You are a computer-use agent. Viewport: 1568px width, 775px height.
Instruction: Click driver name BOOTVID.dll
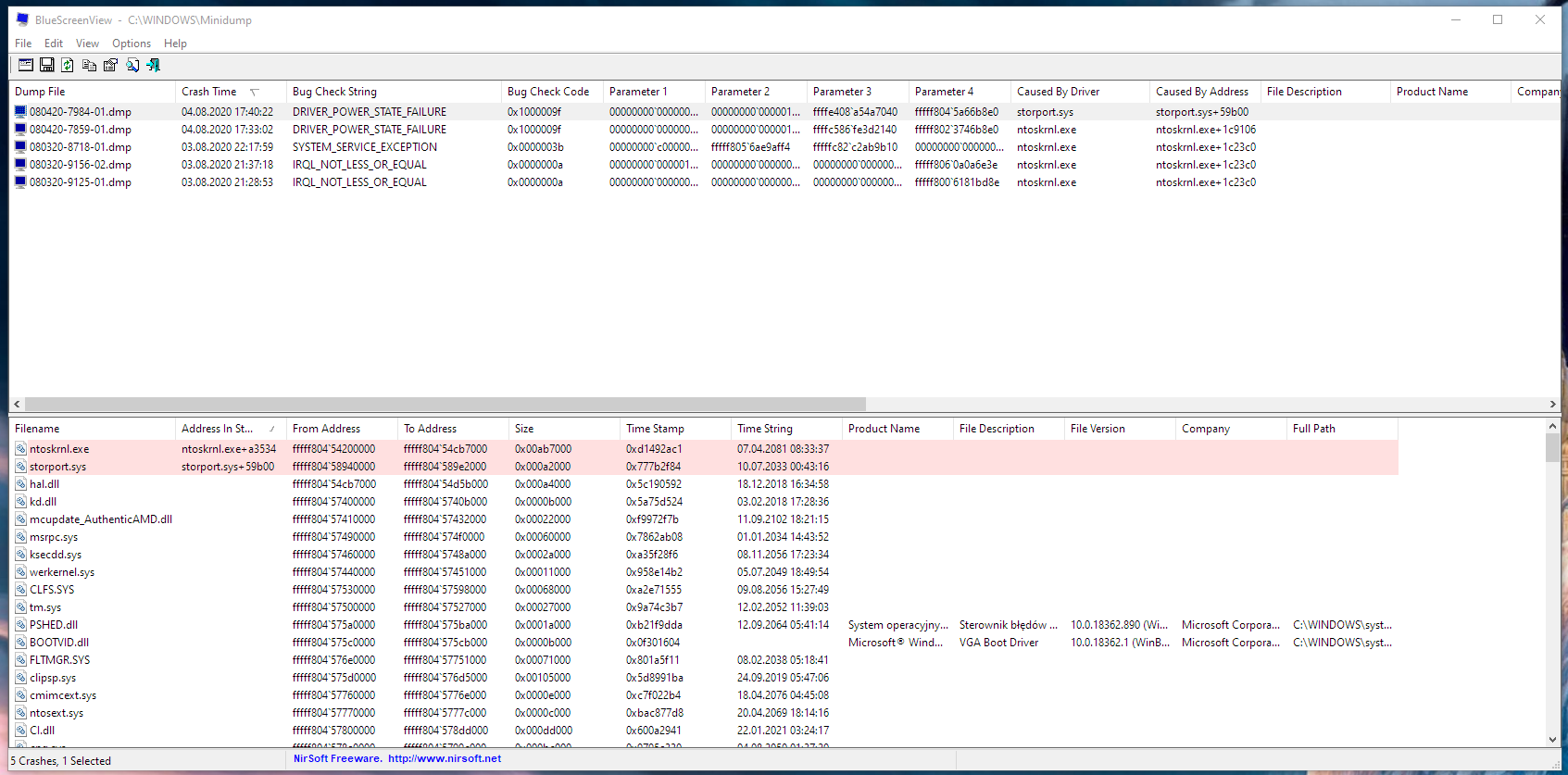click(59, 643)
